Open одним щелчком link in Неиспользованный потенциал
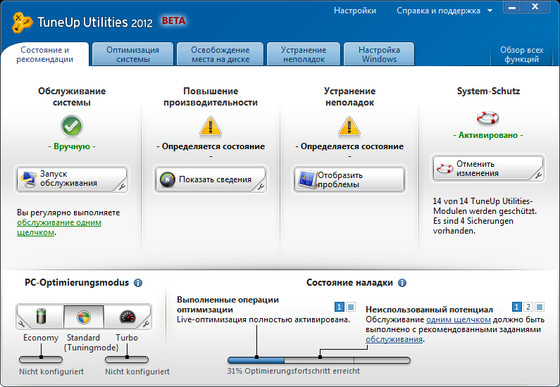Screen dimensions: 560x387 (x=458, y=320)
